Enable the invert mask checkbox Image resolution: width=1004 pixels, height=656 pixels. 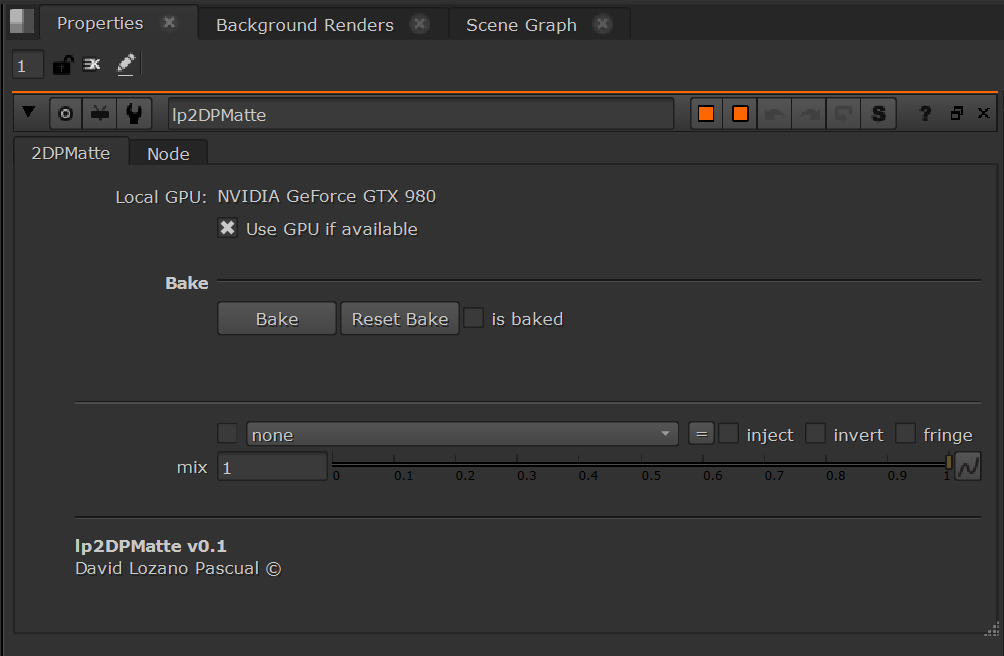(x=816, y=434)
